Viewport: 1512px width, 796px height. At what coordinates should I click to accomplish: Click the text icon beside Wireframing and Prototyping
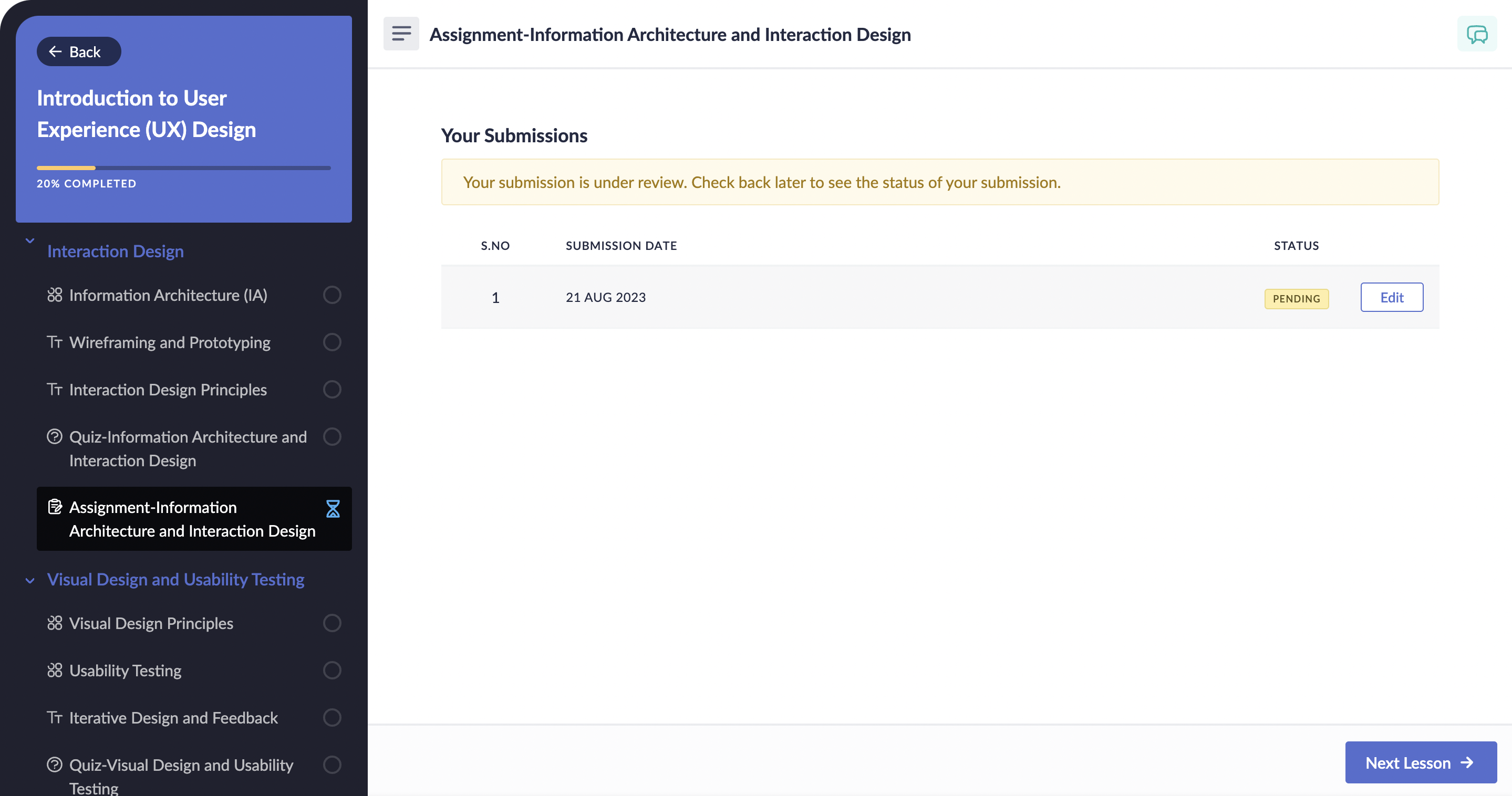[x=55, y=342]
